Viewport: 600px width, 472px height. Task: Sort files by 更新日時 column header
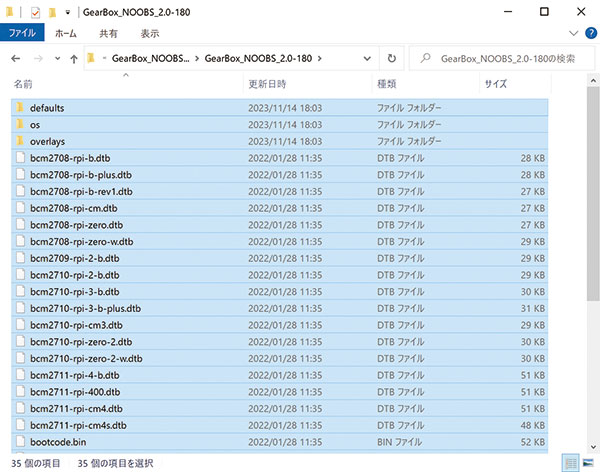[x=267, y=84]
